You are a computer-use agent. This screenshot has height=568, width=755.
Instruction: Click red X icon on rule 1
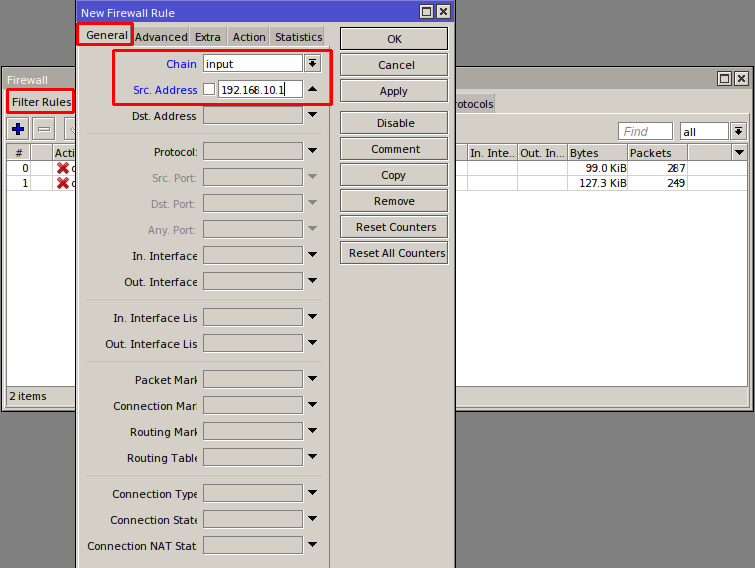(63, 183)
